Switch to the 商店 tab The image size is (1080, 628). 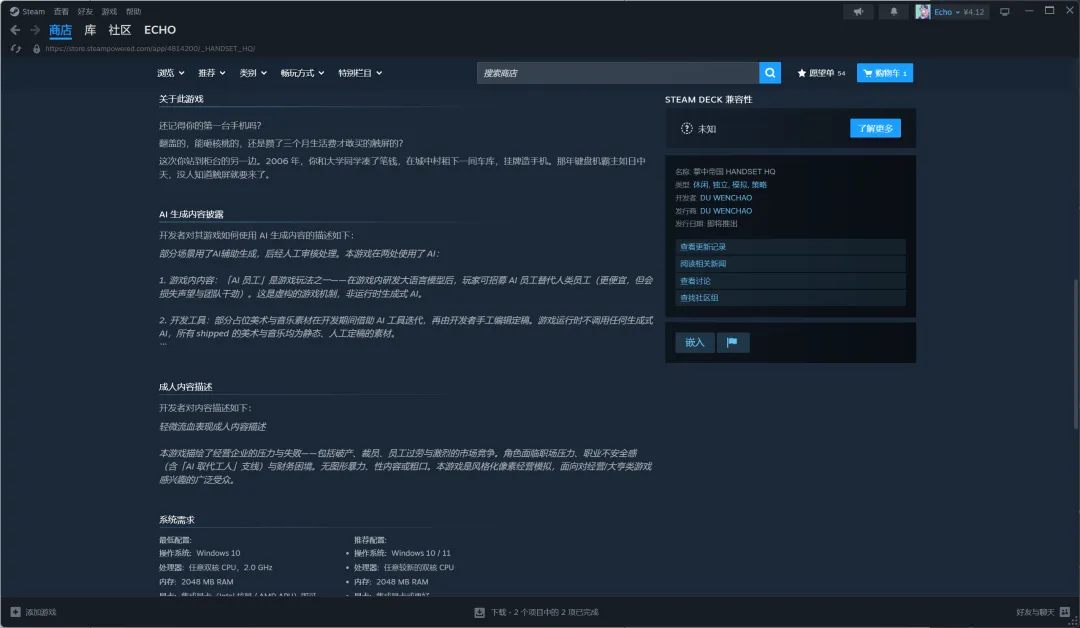pos(60,30)
